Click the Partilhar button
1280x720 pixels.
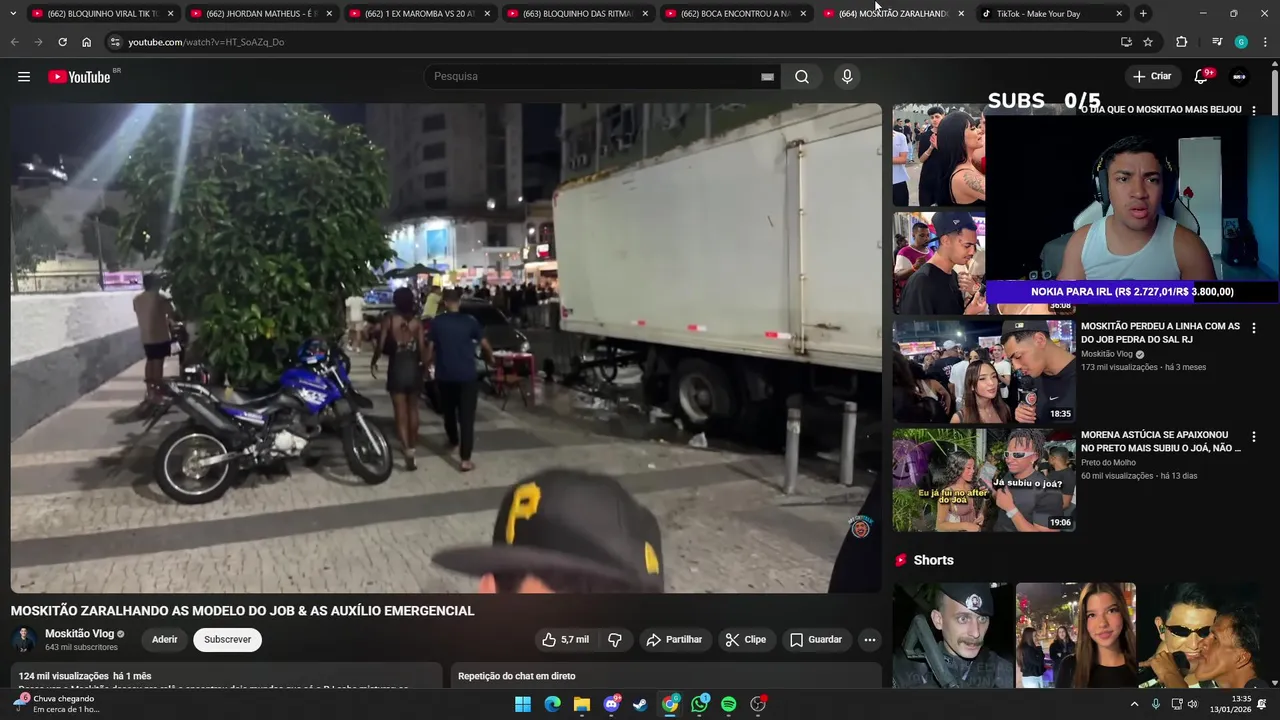pos(674,640)
